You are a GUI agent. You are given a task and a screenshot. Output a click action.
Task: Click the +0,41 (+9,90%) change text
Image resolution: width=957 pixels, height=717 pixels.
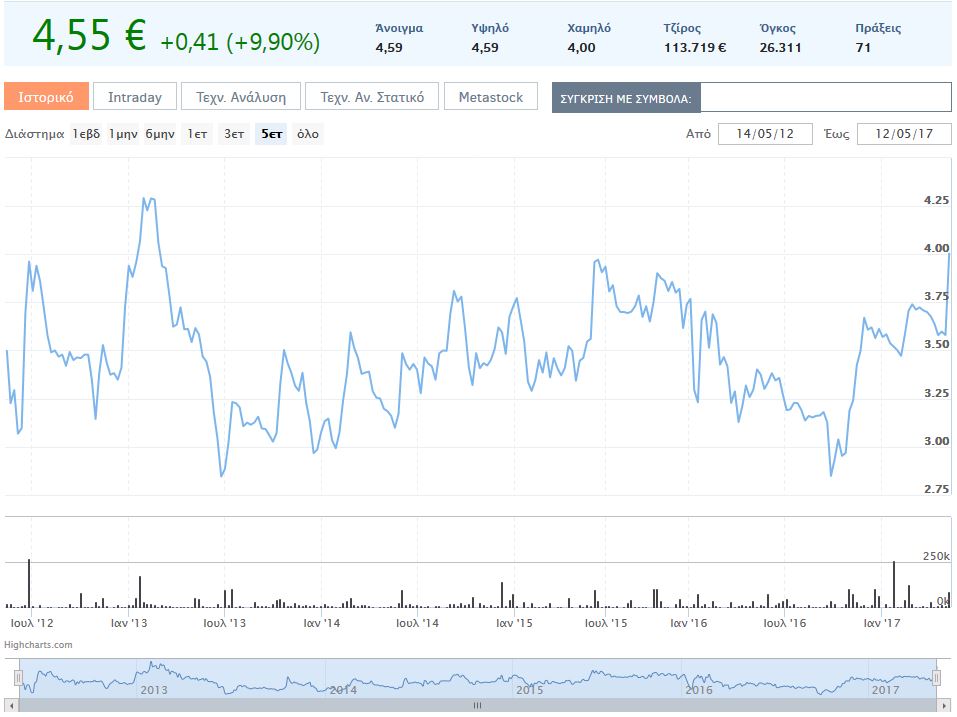point(240,41)
